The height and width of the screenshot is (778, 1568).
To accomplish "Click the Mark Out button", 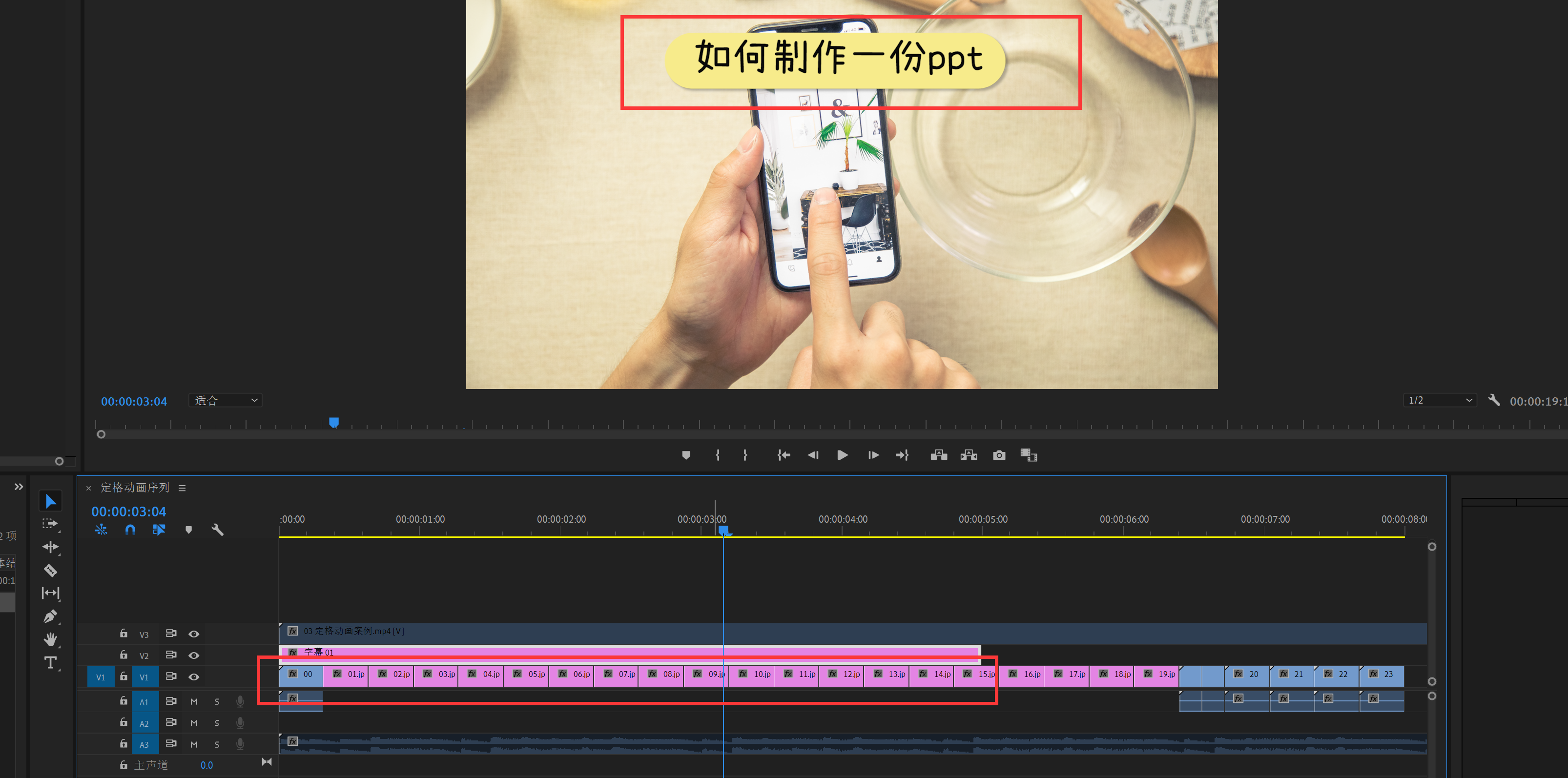I will [745, 455].
